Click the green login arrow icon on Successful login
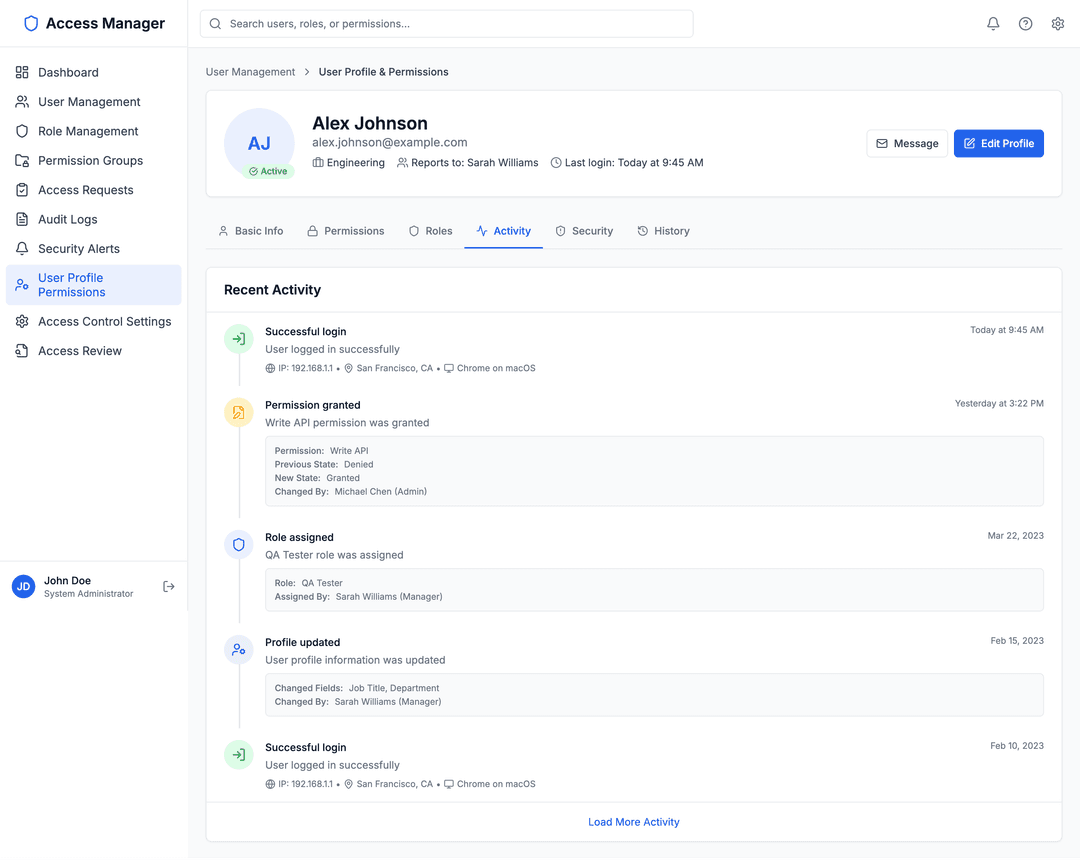1080x860 pixels. tap(238, 338)
